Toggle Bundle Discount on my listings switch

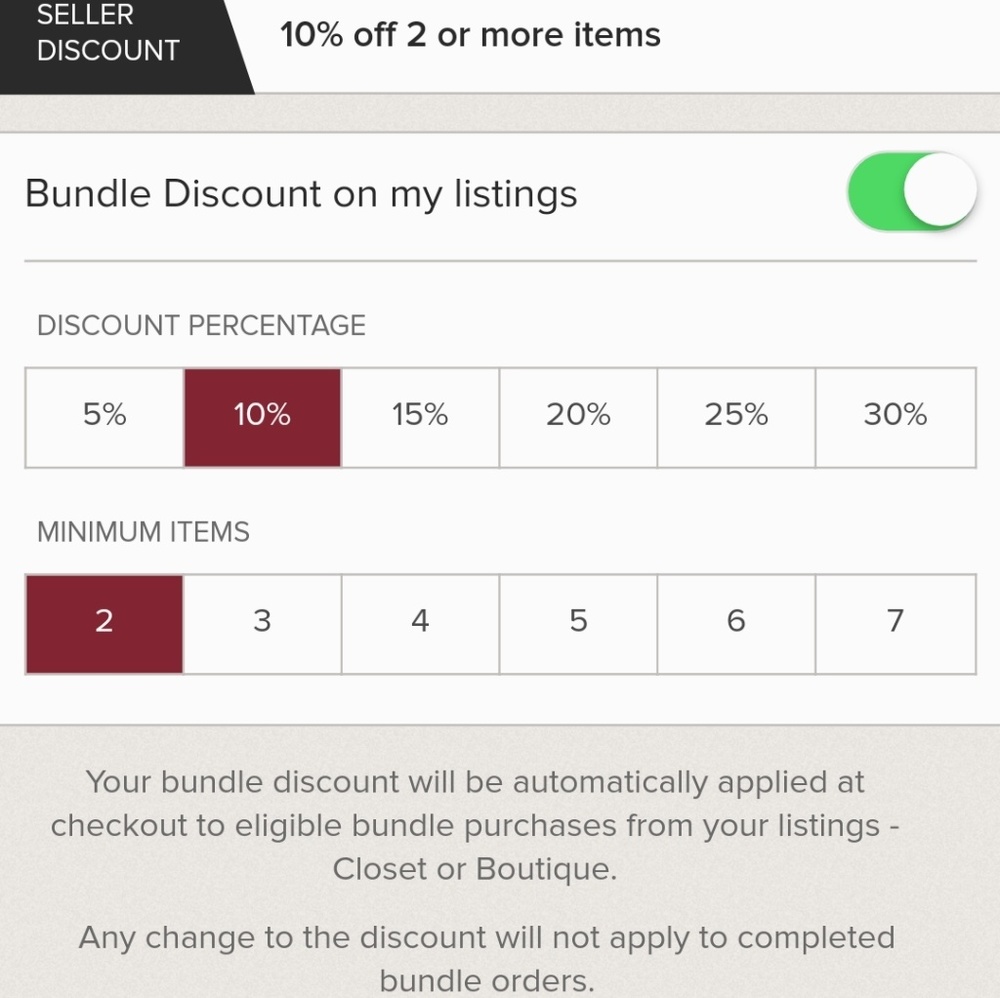(x=910, y=192)
